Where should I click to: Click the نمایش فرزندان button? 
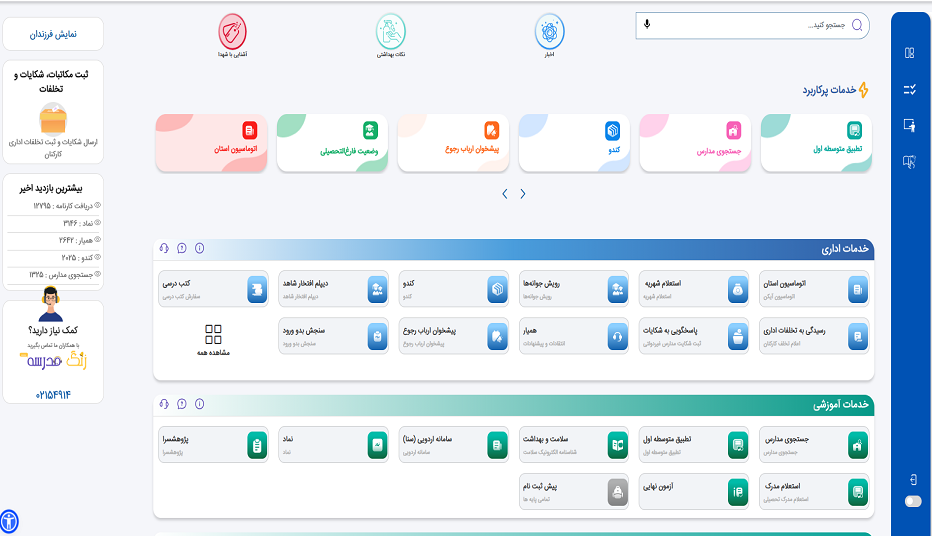click(x=53, y=34)
